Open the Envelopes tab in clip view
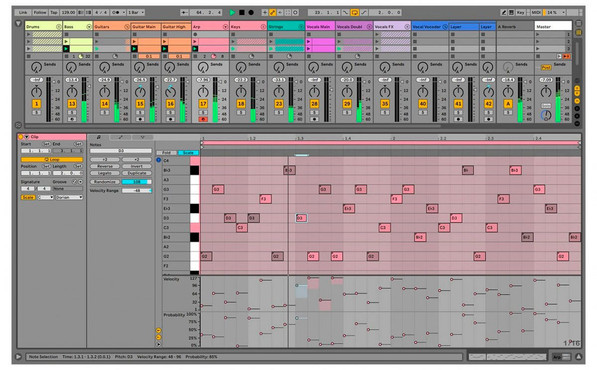 point(120,137)
